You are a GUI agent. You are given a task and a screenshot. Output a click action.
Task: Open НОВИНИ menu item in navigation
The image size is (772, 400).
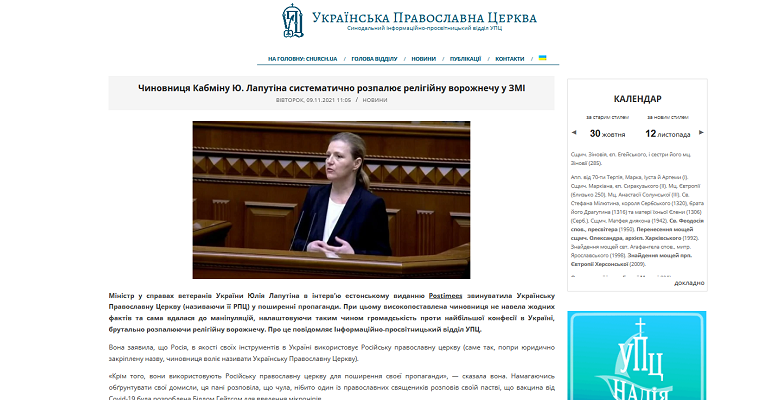(x=423, y=59)
